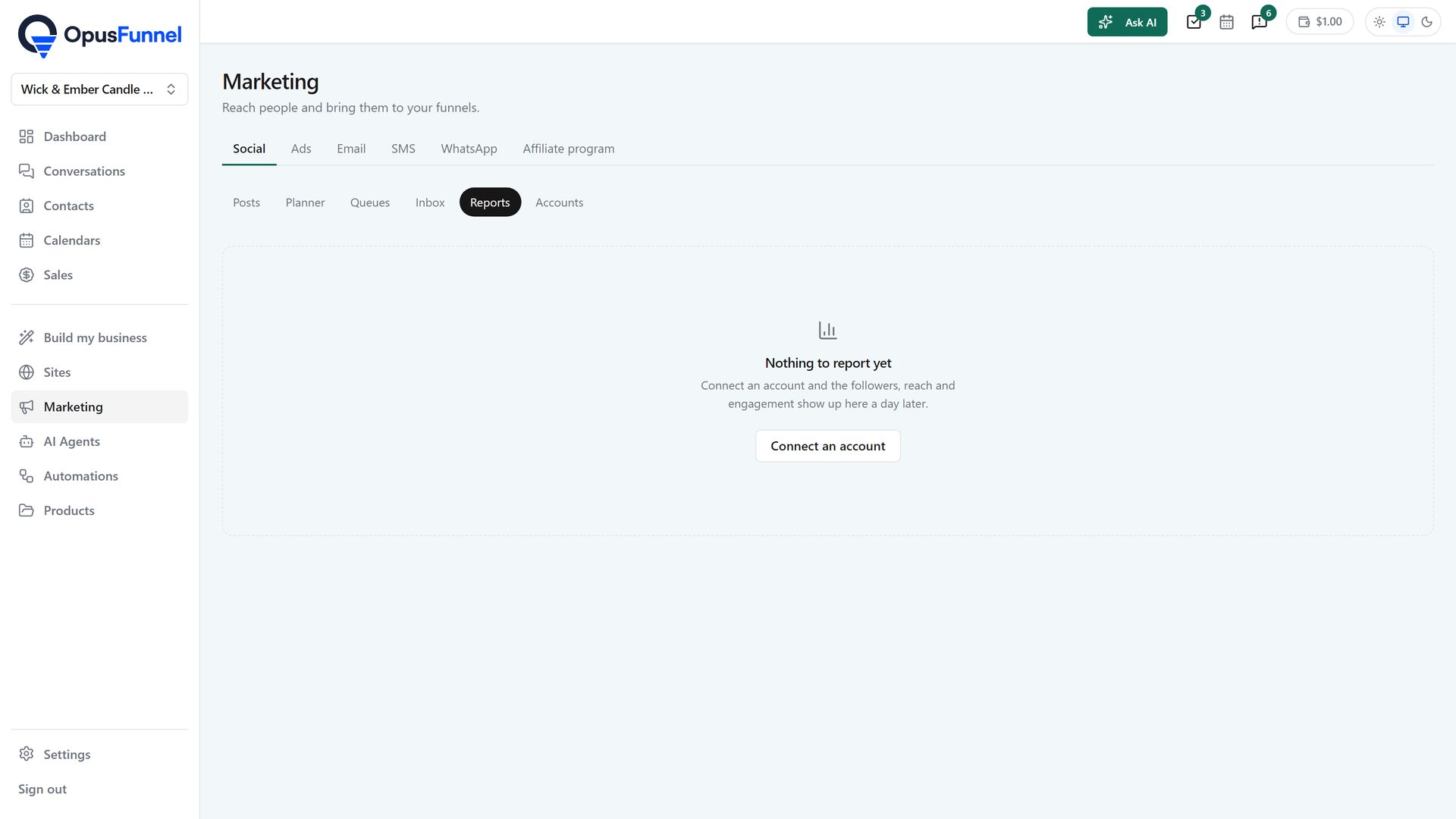Select the Social tab
The width and height of the screenshot is (1456, 819).
pos(249,149)
